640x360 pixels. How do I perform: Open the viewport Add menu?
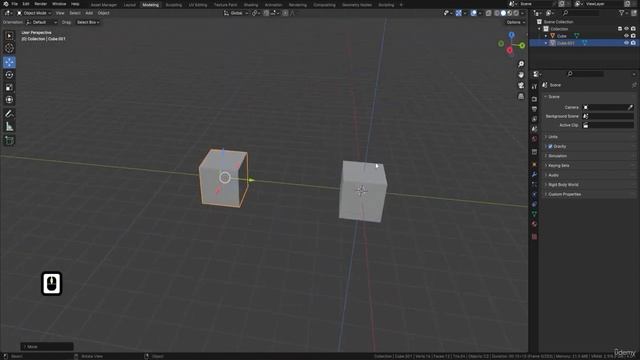tap(89, 13)
